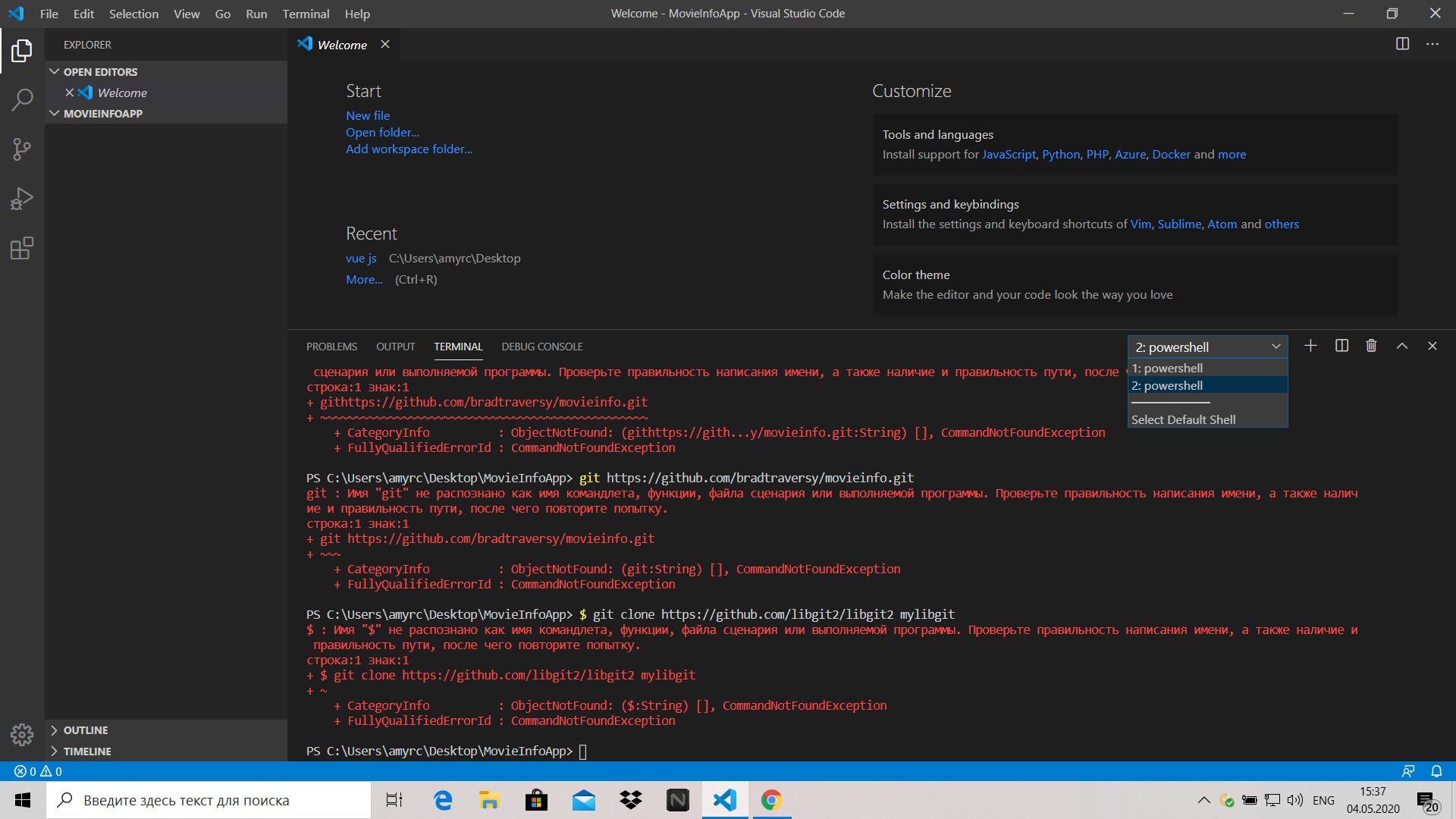Expand the Outline section

click(x=165, y=730)
